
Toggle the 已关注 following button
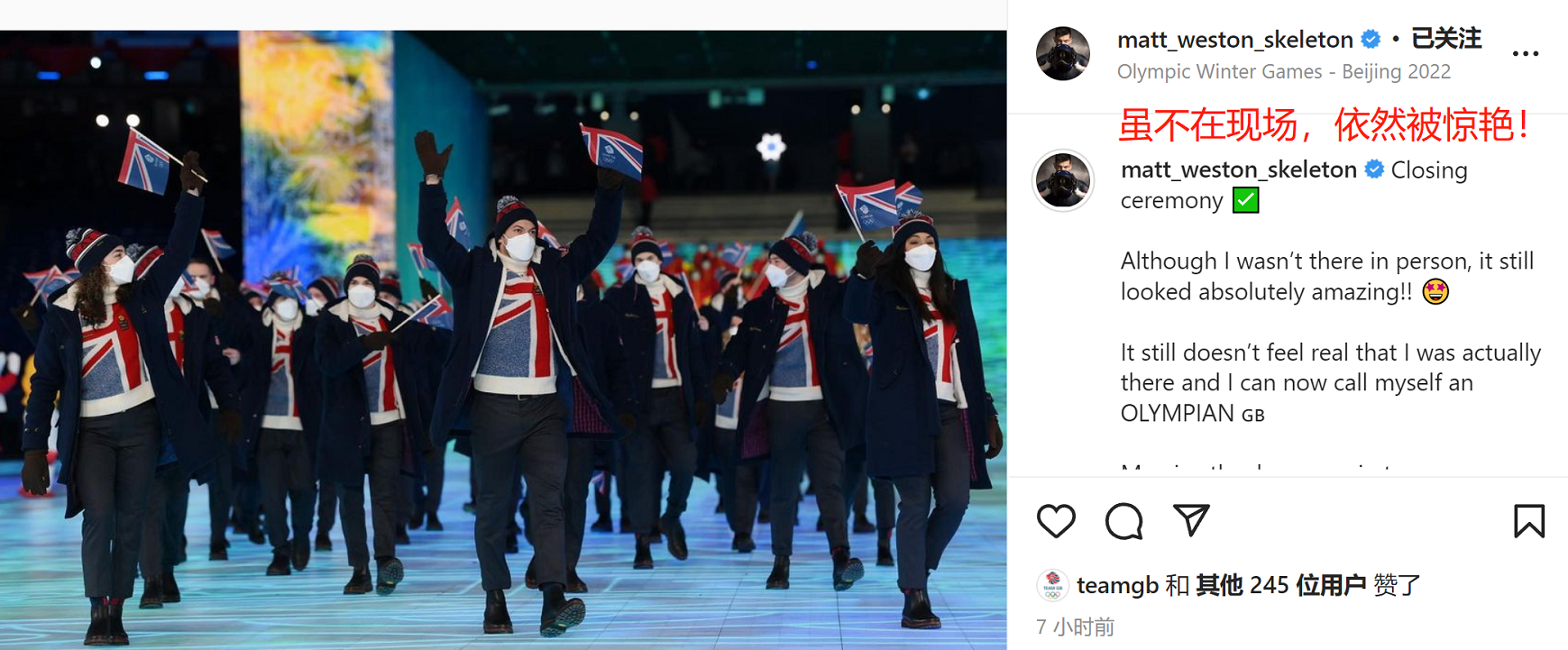(x=1446, y=39)
